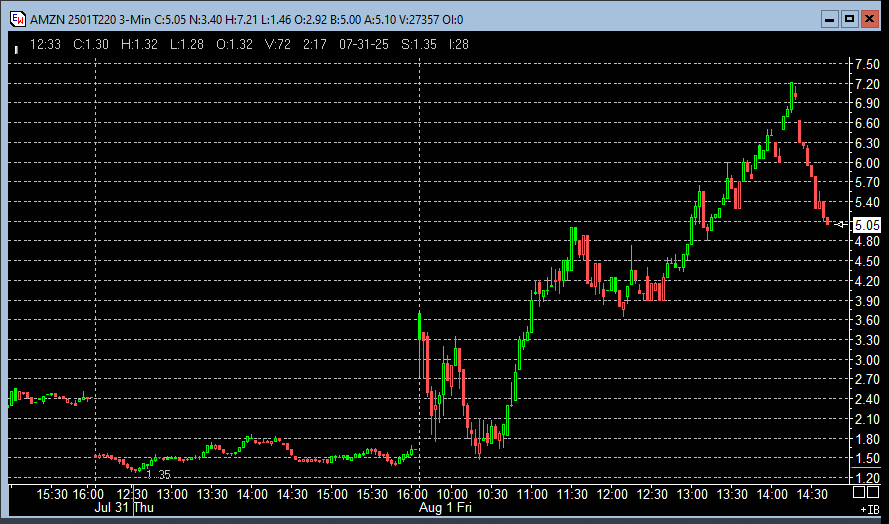
Task: Click the small cursor marker left of 12:33
Action: tap(16, 50)
